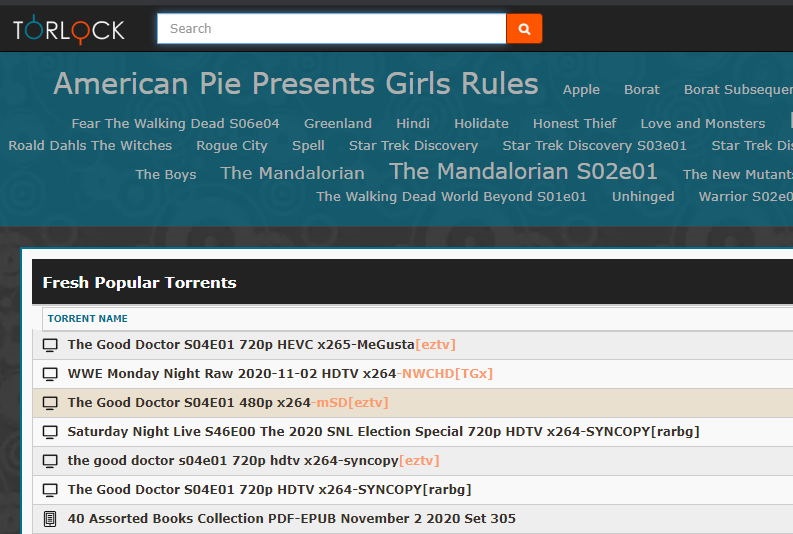The width and height of the screenshot is (793, 534).
Task: Open the Honest Thief tag link
Action: [575, 123]
